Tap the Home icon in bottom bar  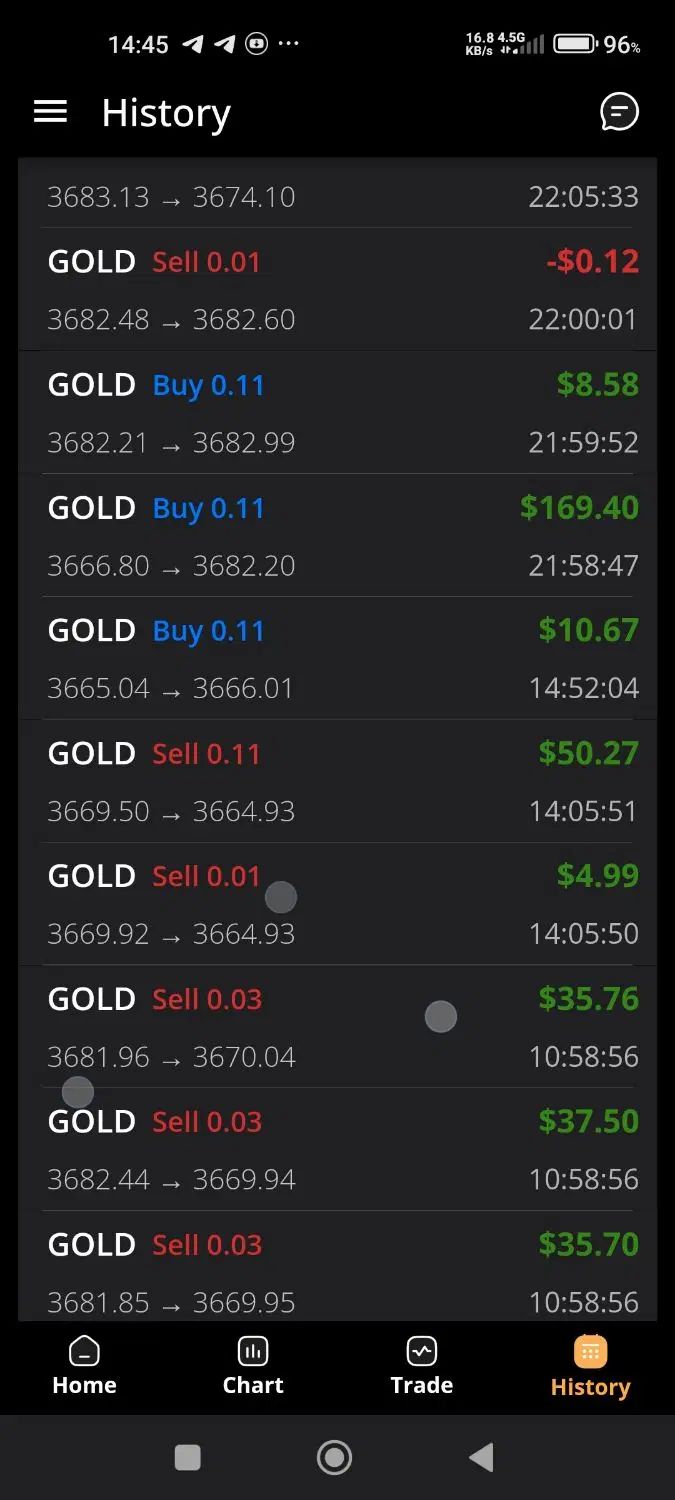pos(84,1352)
